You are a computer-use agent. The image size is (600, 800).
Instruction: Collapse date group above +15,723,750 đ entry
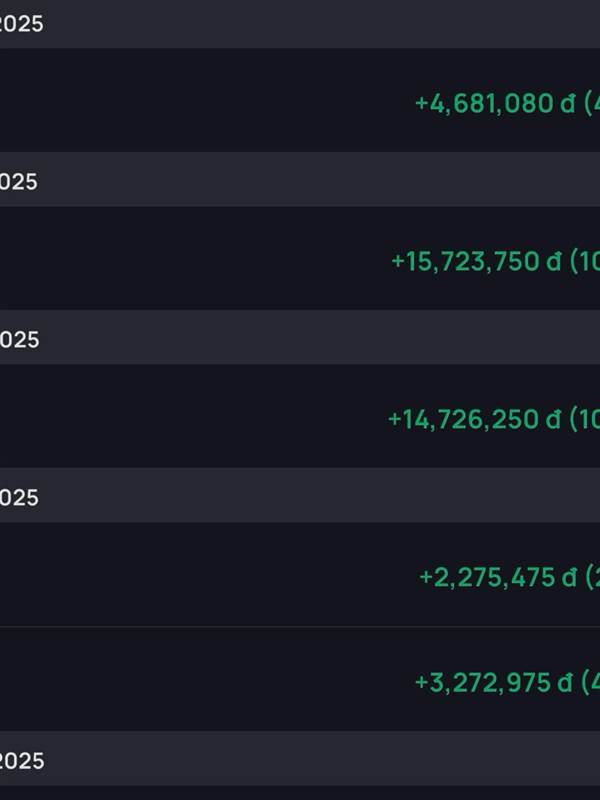(20, 181)
